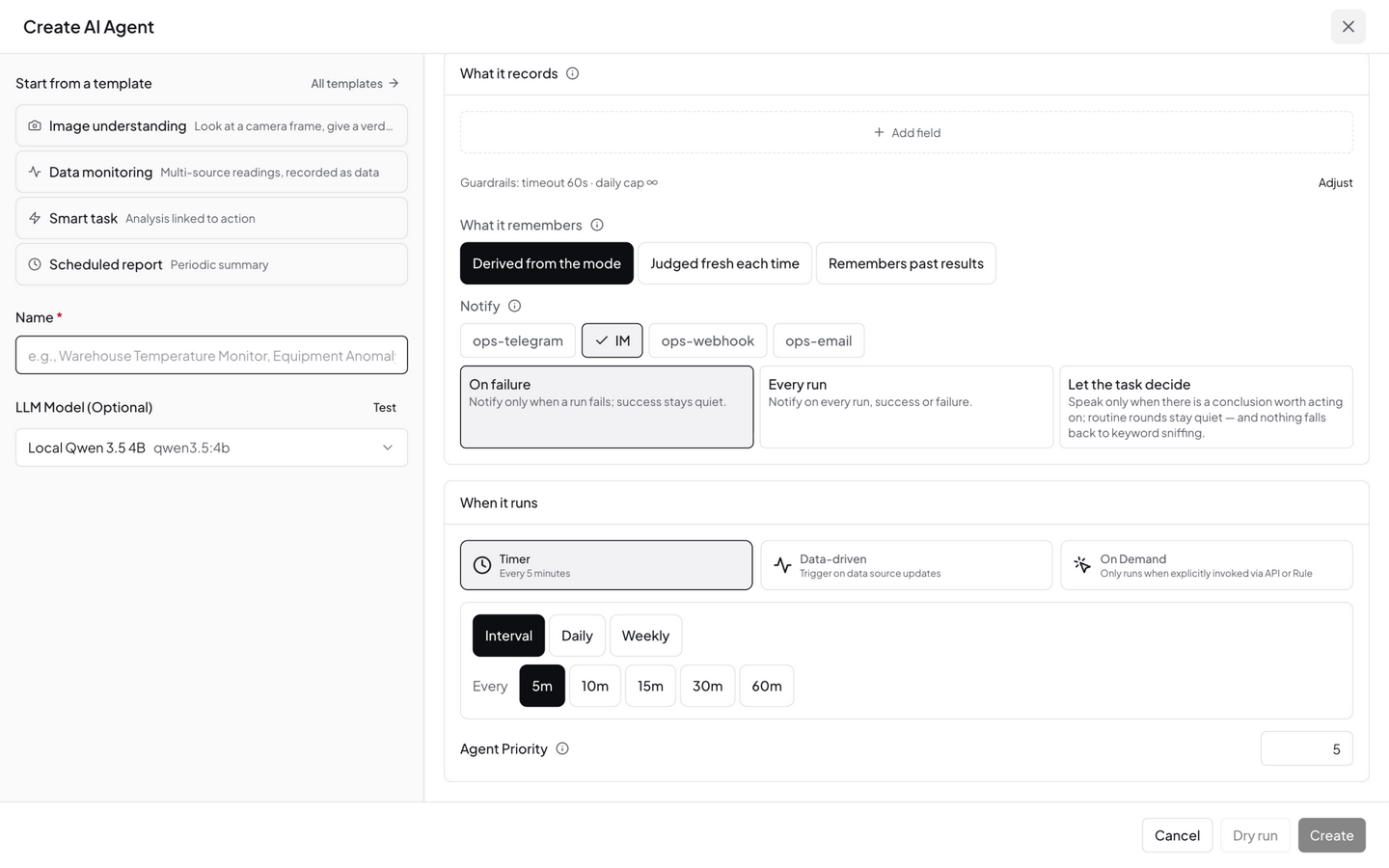Click the cursor icon in On Demand card
The width and height of the screenshot is (1389, 868).
(x=1082, y=565)
